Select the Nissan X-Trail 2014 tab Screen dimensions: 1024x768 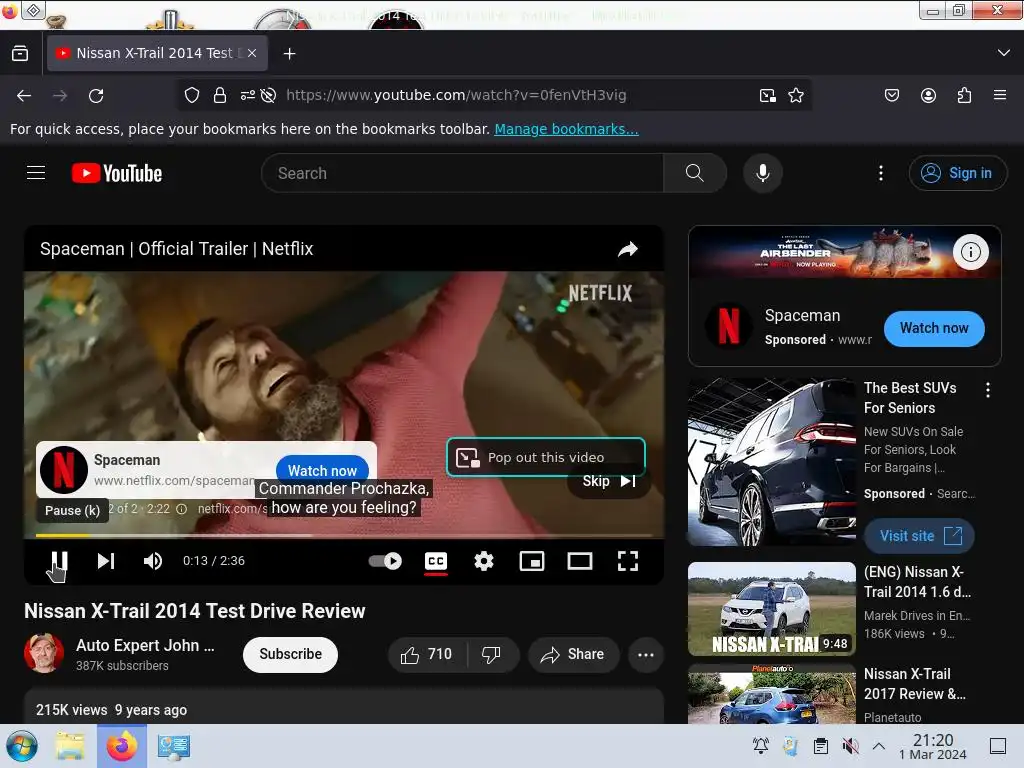(x=157, y=53)
